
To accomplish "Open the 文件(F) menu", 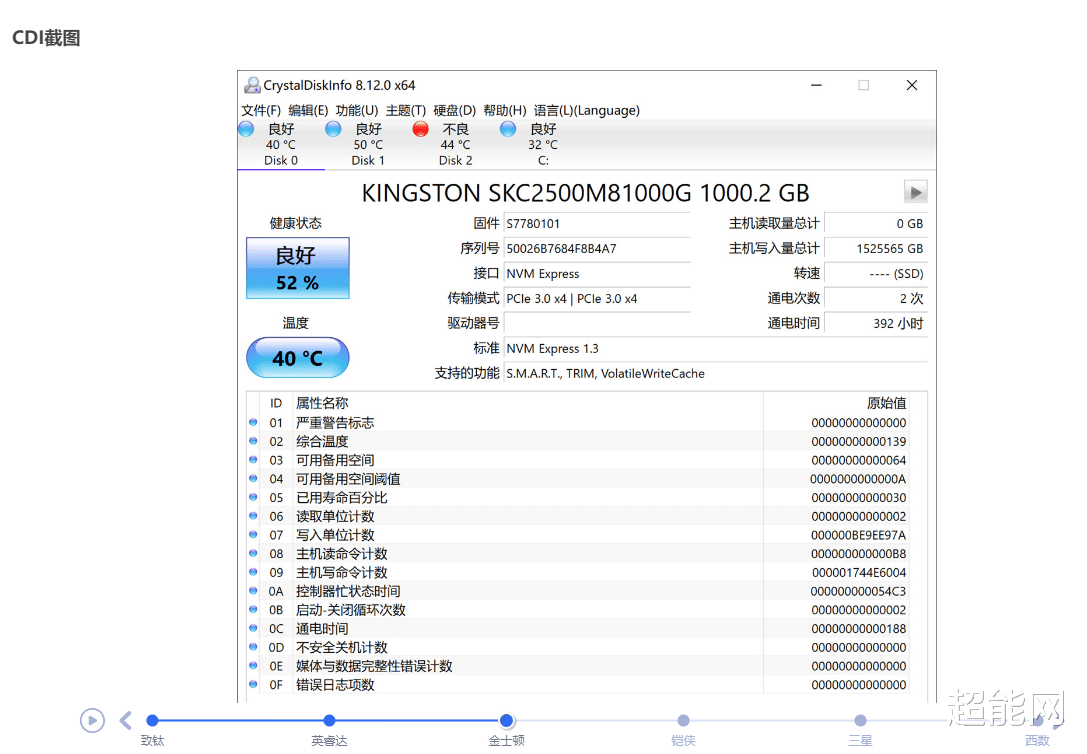I will point(261,110).
